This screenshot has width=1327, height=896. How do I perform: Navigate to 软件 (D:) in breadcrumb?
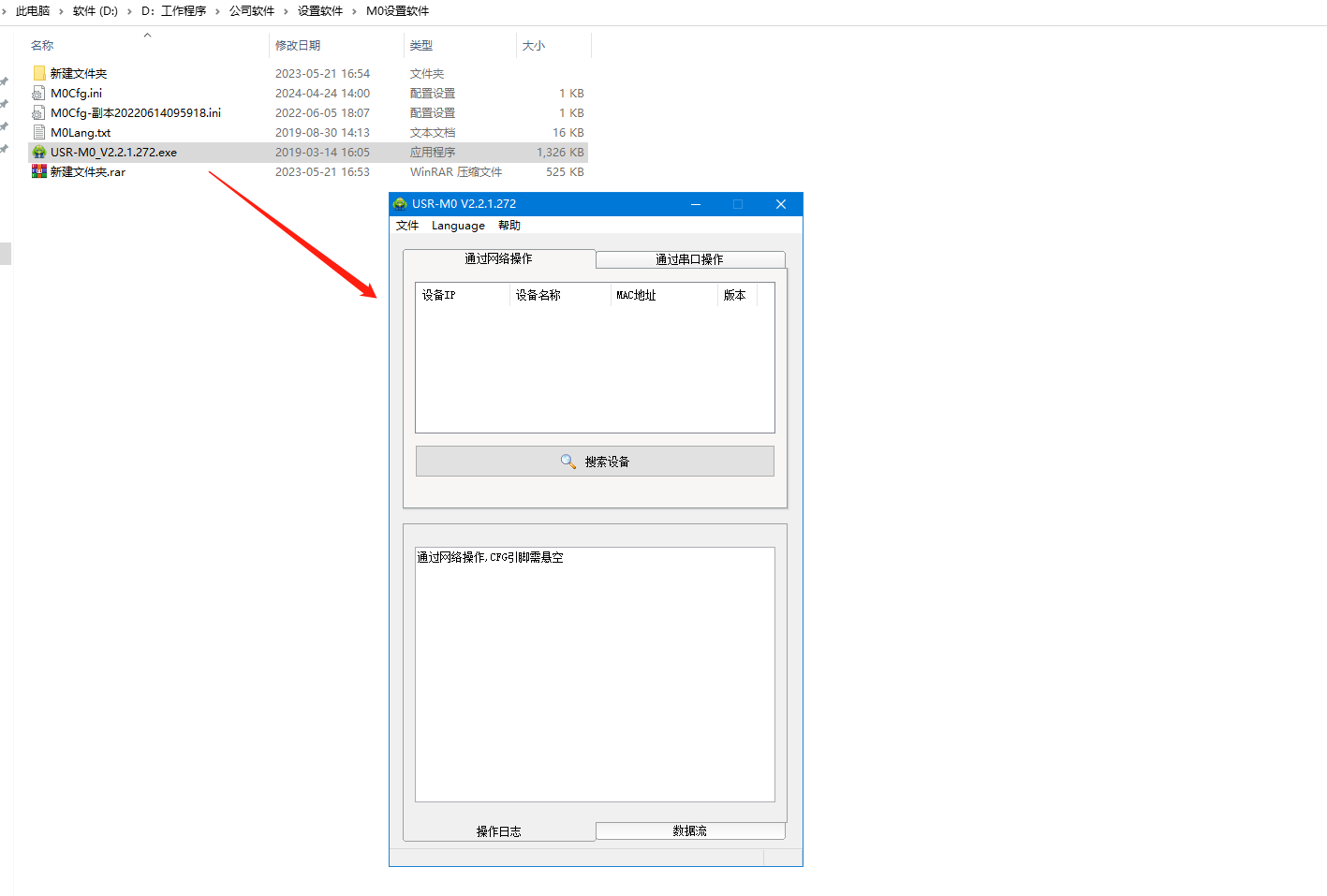96,11
